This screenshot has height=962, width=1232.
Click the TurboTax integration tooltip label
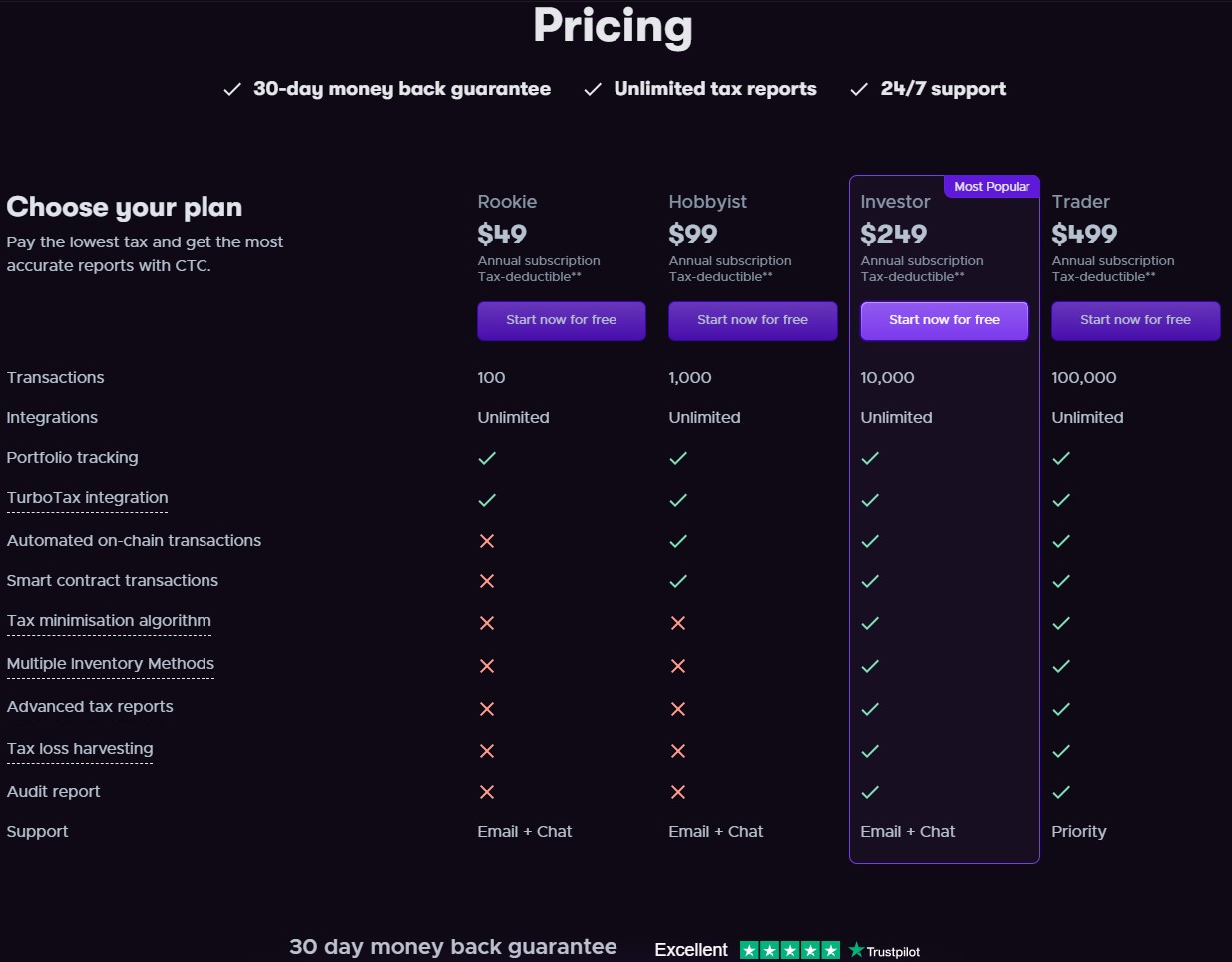click(87, 498)
